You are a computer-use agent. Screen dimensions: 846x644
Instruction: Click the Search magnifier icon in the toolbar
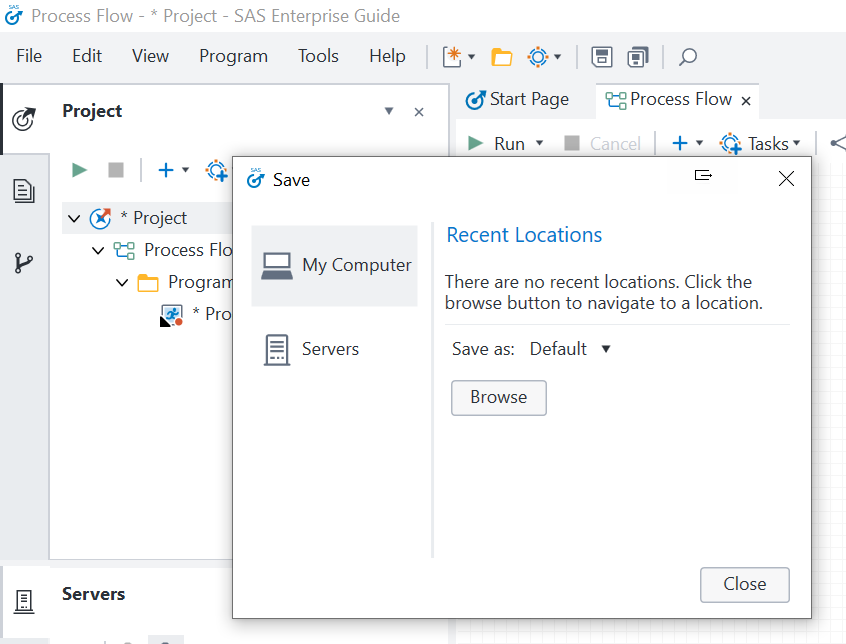click(x=687, y=57)
